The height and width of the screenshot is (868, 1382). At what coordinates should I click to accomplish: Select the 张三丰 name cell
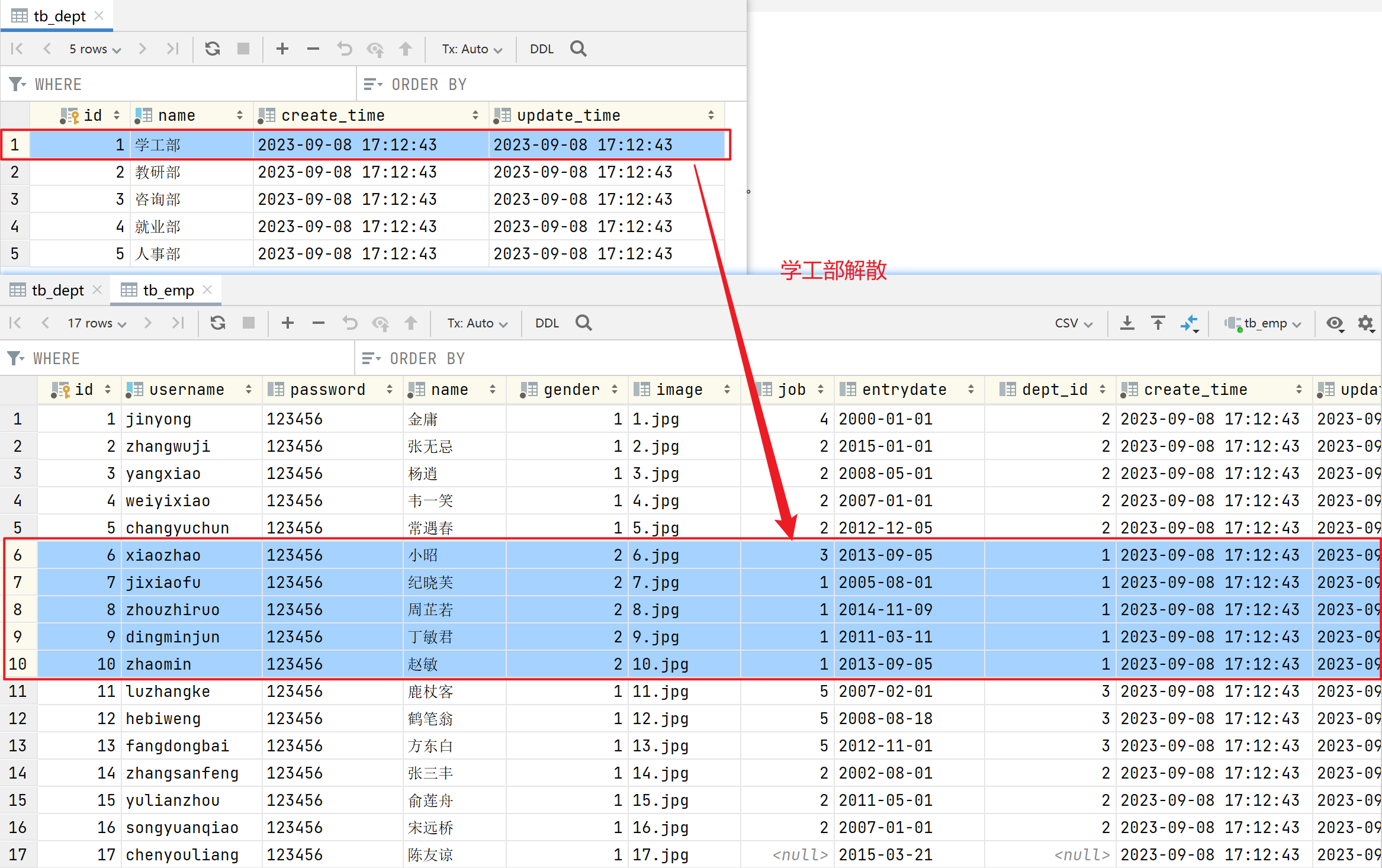(454, 773)
